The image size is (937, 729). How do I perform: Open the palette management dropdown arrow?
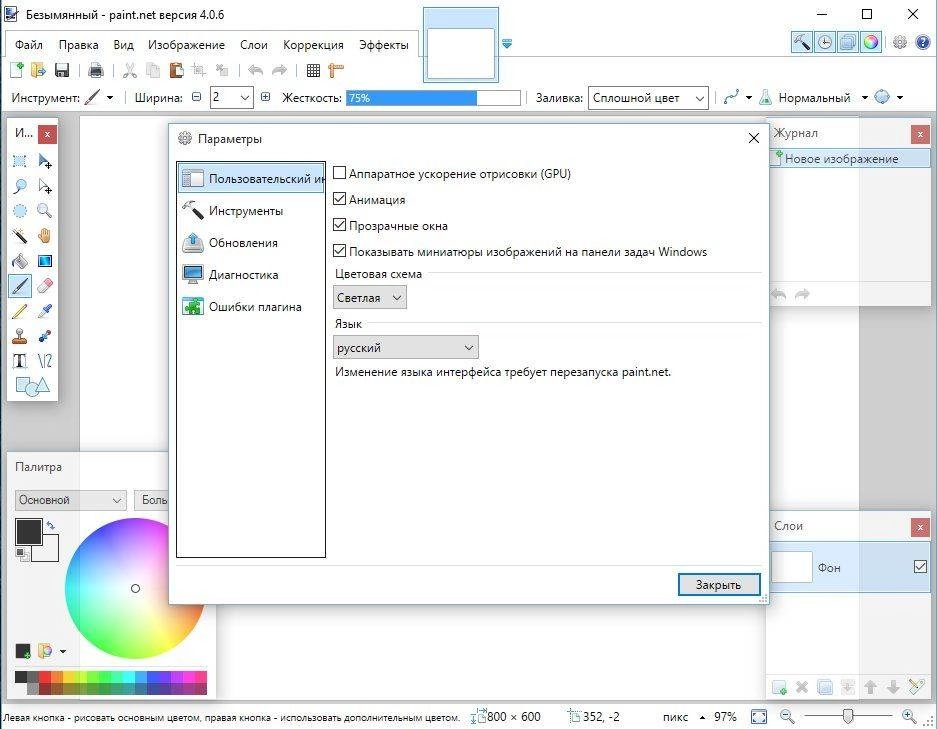(x=63, y=651)
